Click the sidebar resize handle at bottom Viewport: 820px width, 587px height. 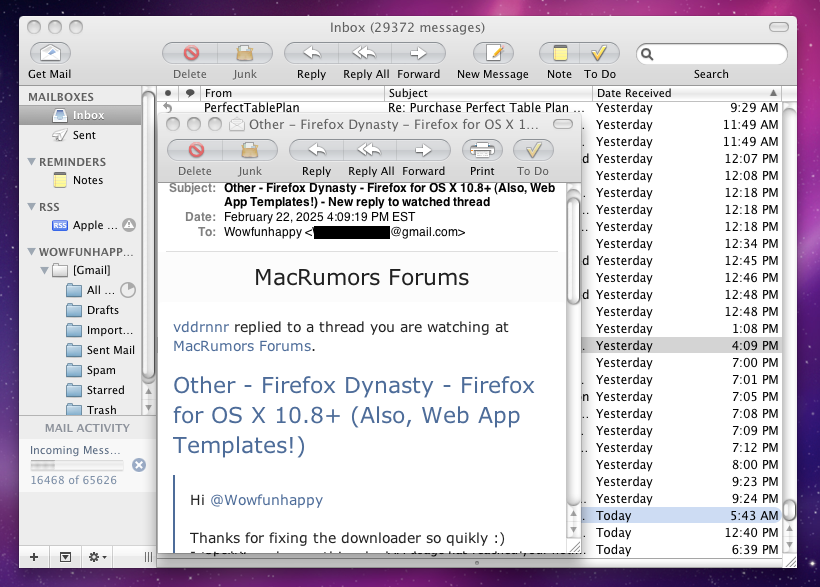[x=149, y=557]
